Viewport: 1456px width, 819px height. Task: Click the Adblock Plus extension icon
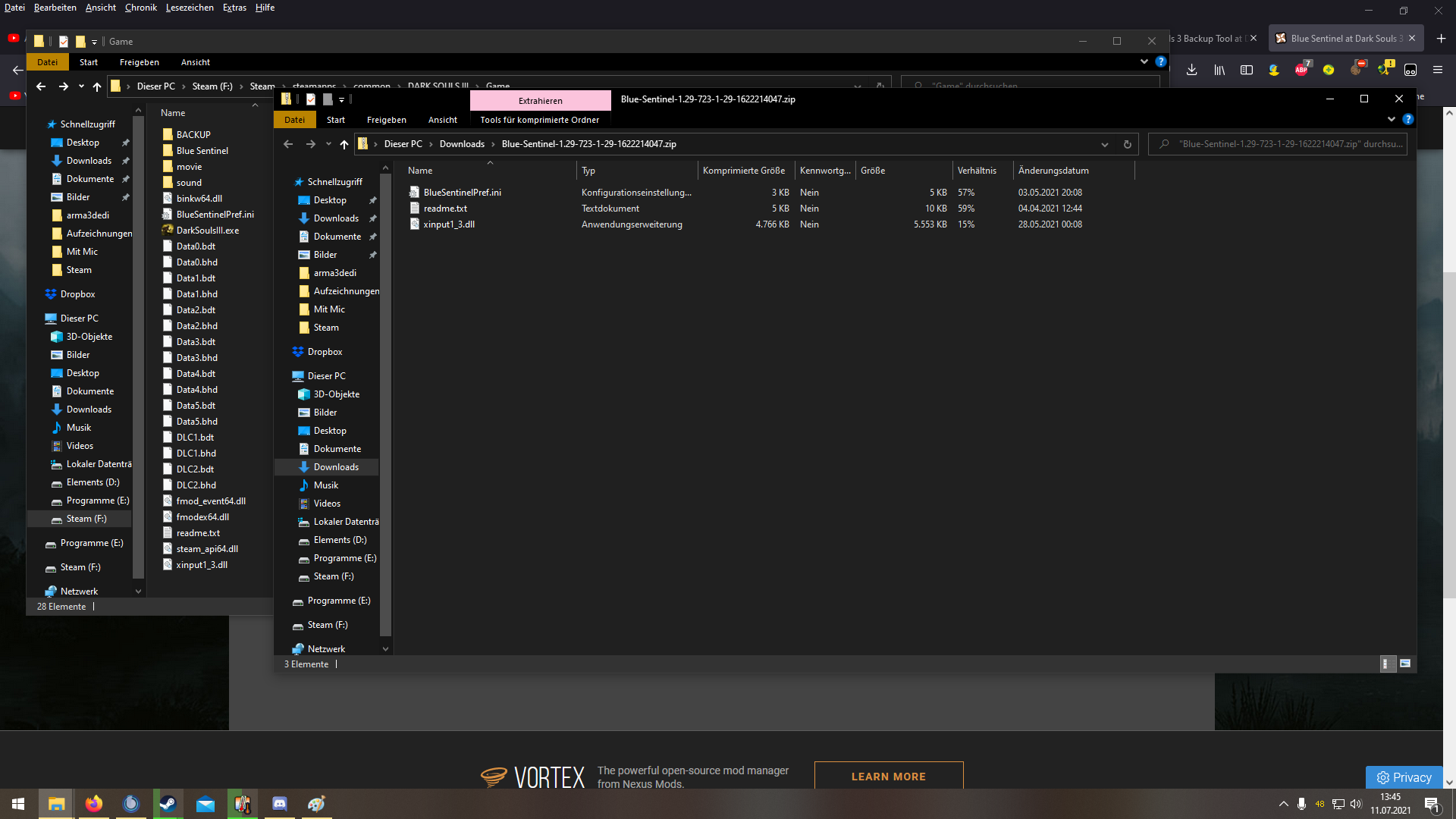(x=1301, y=70)
